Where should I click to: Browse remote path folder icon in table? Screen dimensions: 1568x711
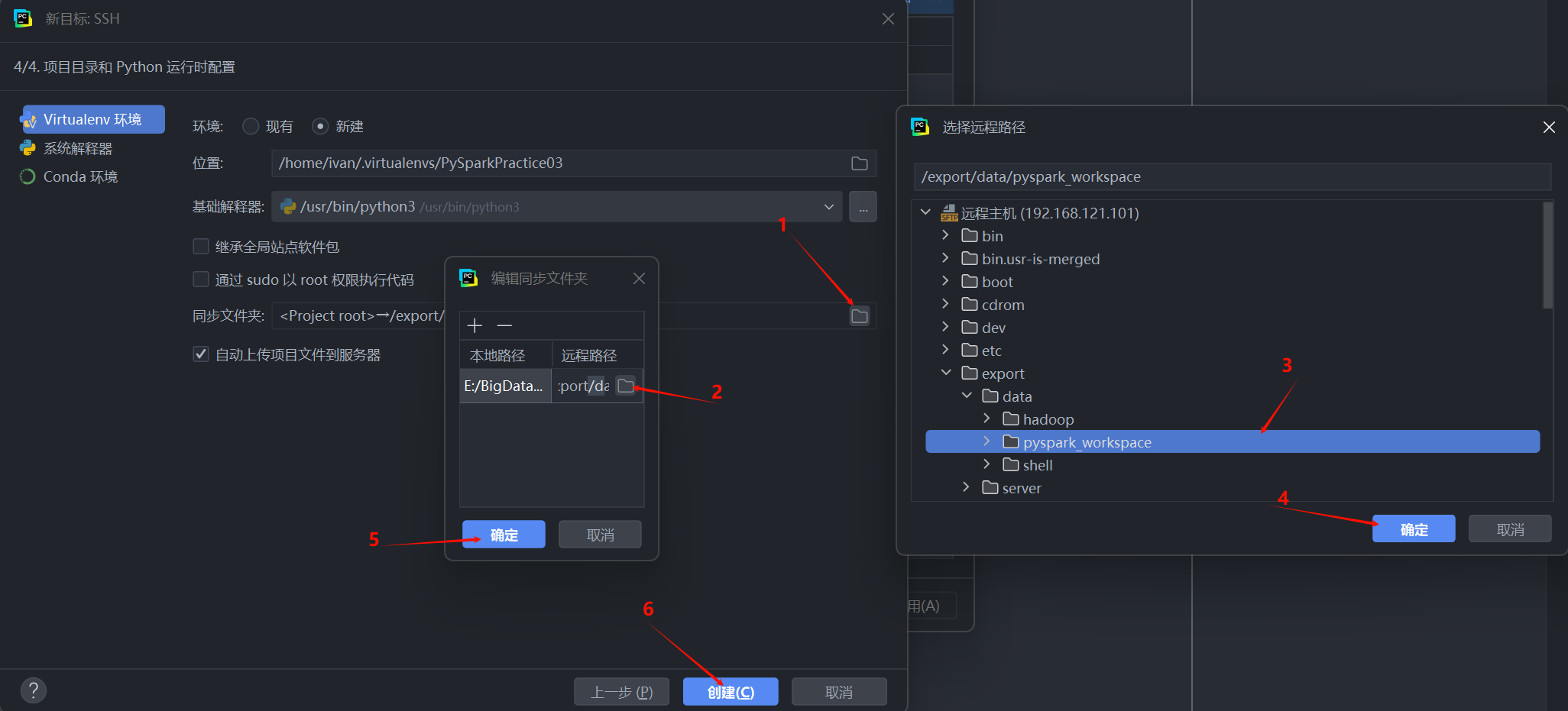click(x=626, y=386)
